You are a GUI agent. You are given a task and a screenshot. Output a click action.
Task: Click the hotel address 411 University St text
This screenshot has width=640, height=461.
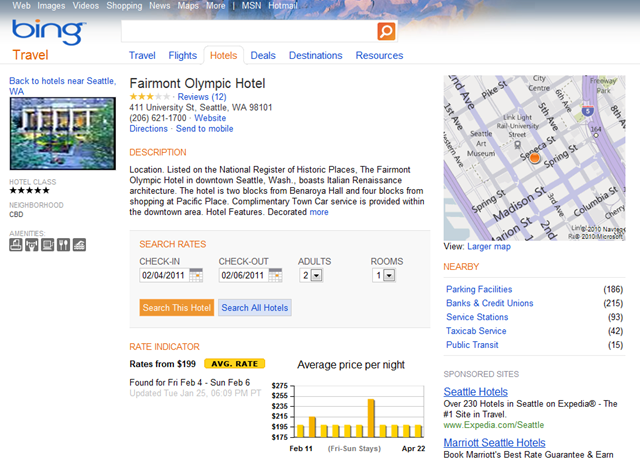[x=201, y=107]
